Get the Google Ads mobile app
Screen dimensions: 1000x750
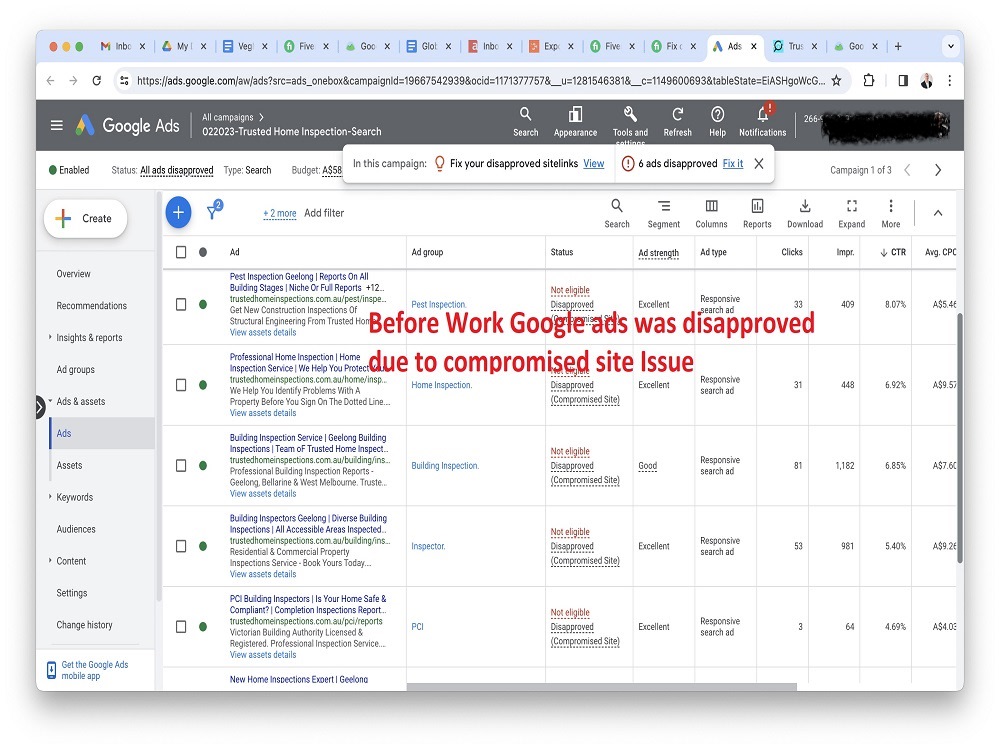(x=87, y=670)
